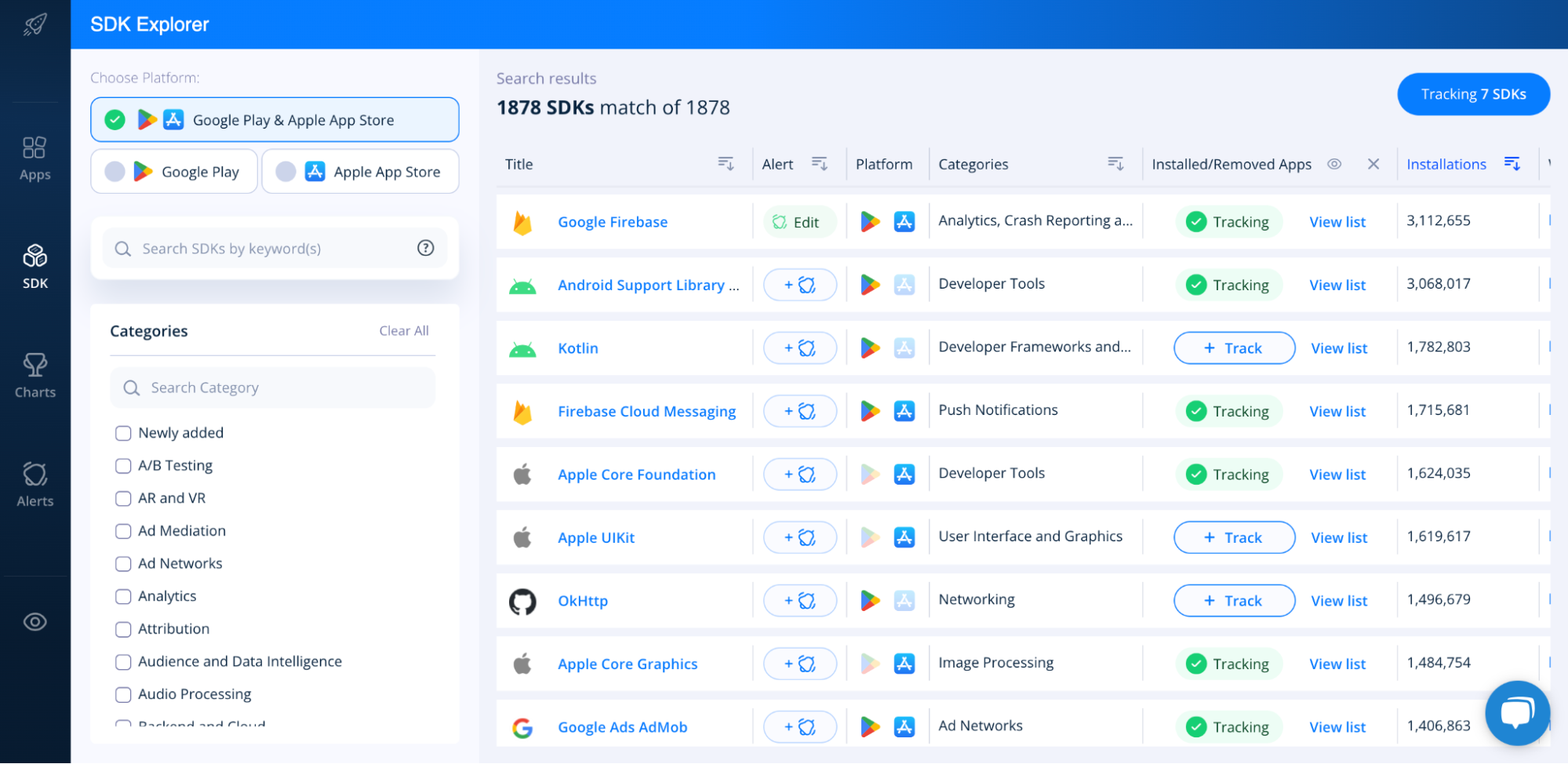This screenshot has width=1568, height=764.
Task: Check Audience and Data Intelligence category
Action: click(123, 662)
